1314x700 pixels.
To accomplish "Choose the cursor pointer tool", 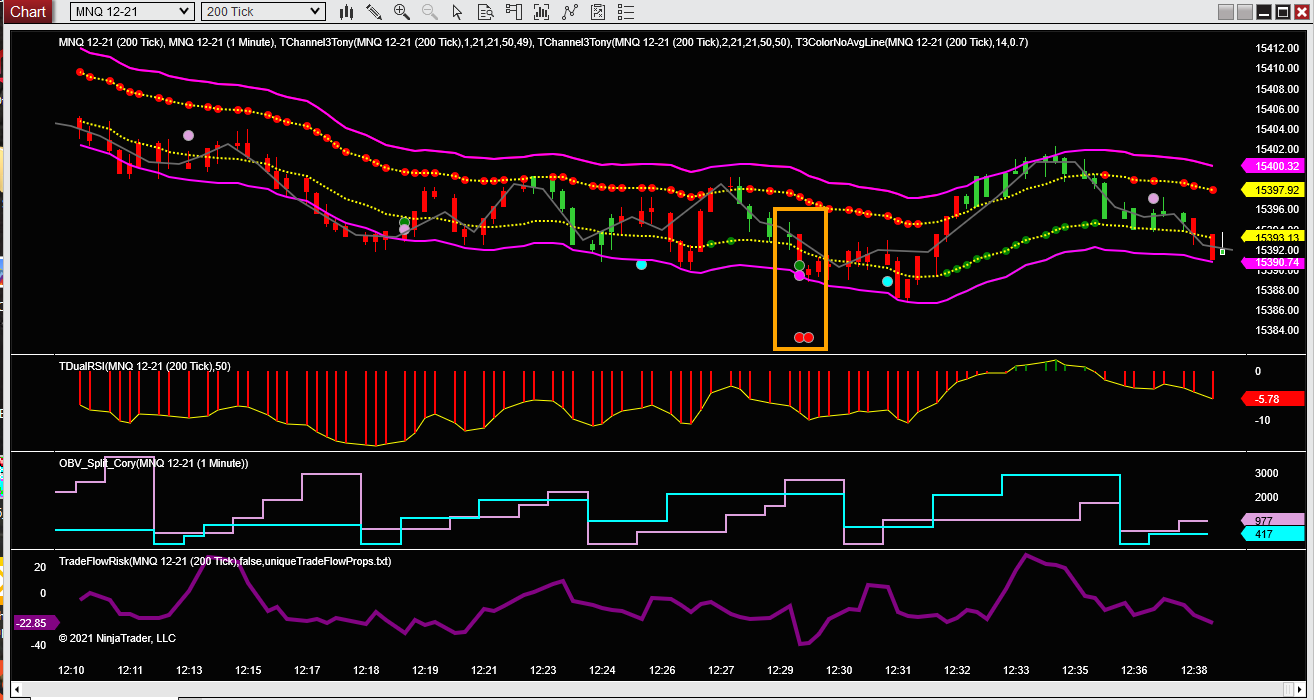I will (458, 12).
